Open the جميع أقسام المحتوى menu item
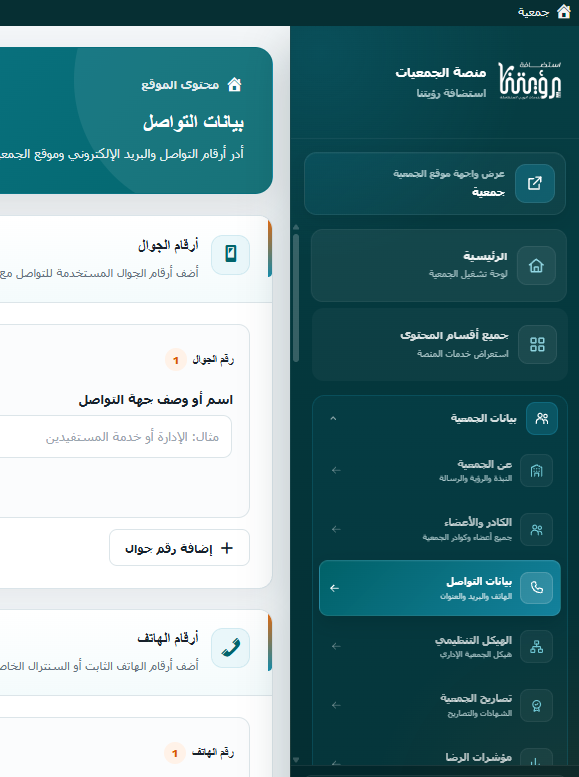The width and height of the screenshot is (579, 777). (440, 344)
